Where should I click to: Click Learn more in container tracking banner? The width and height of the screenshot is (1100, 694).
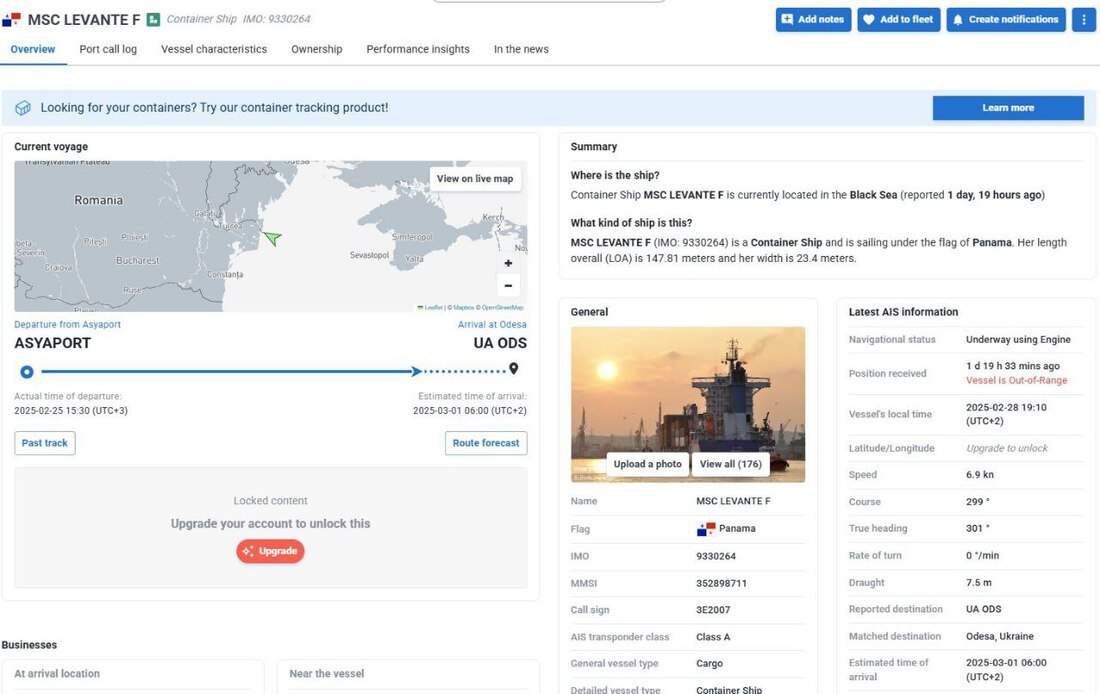click(x=1008, y=108)
